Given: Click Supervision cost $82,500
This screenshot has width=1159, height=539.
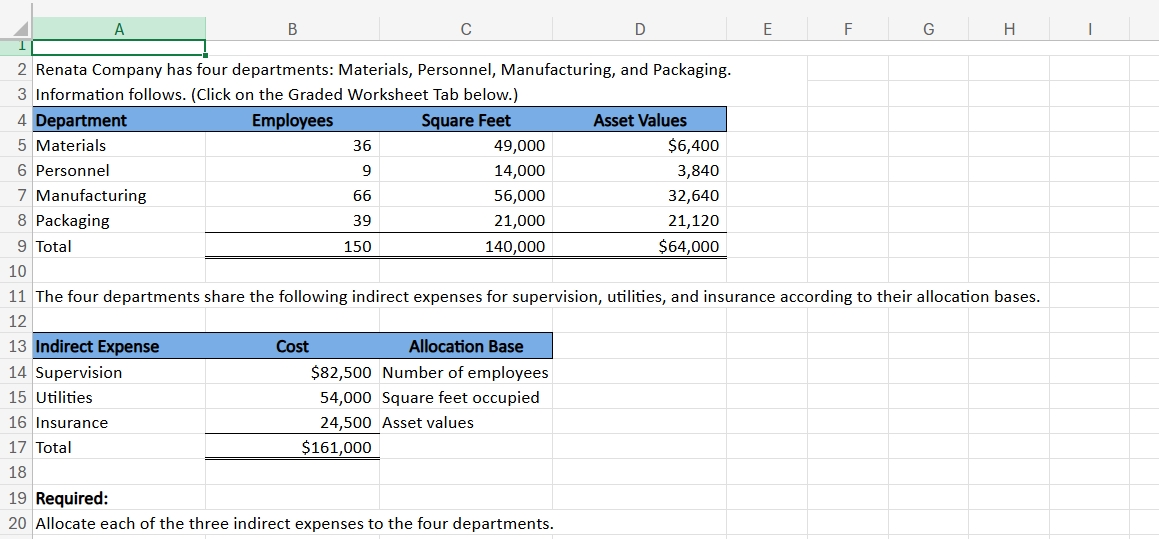Looking at the screenshot, I should 292,372.
